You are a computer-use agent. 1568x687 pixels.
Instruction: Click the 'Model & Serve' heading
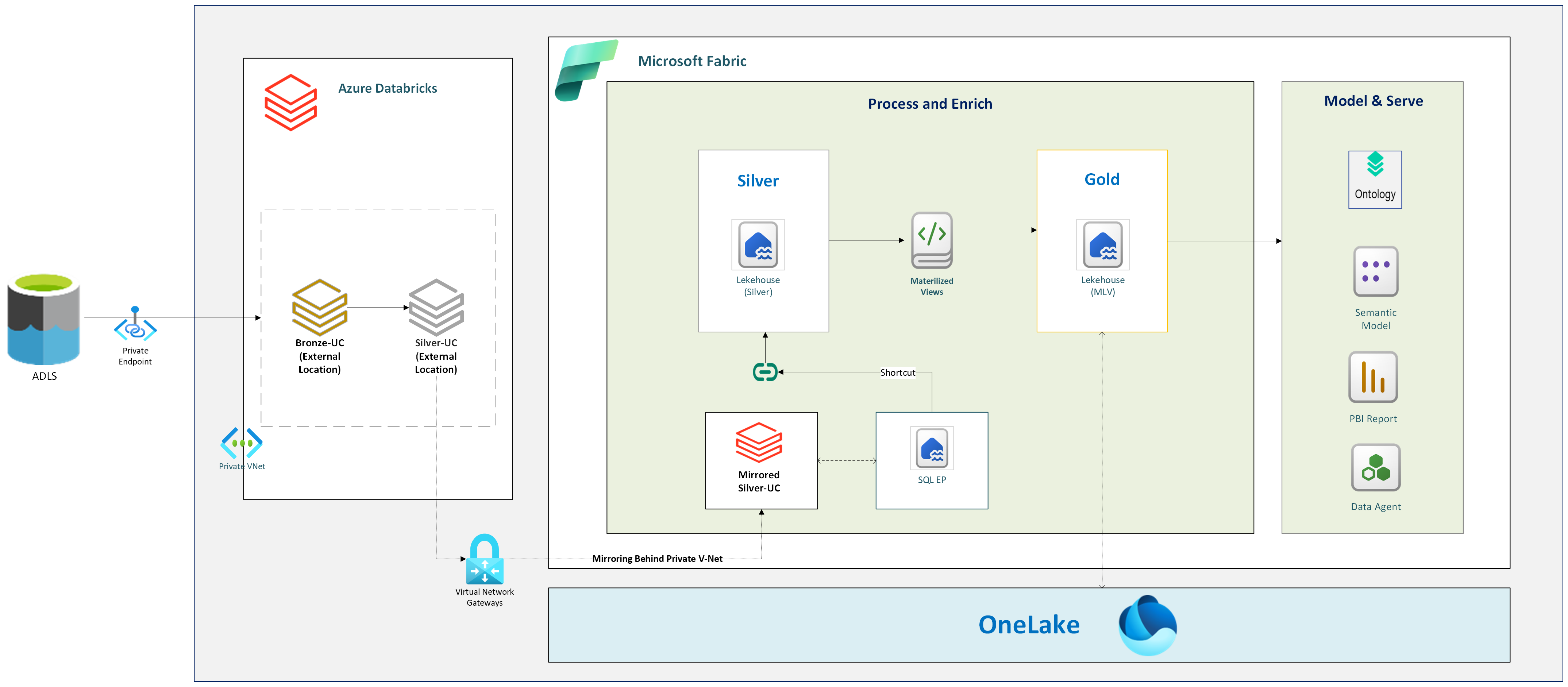point(1373,100)
